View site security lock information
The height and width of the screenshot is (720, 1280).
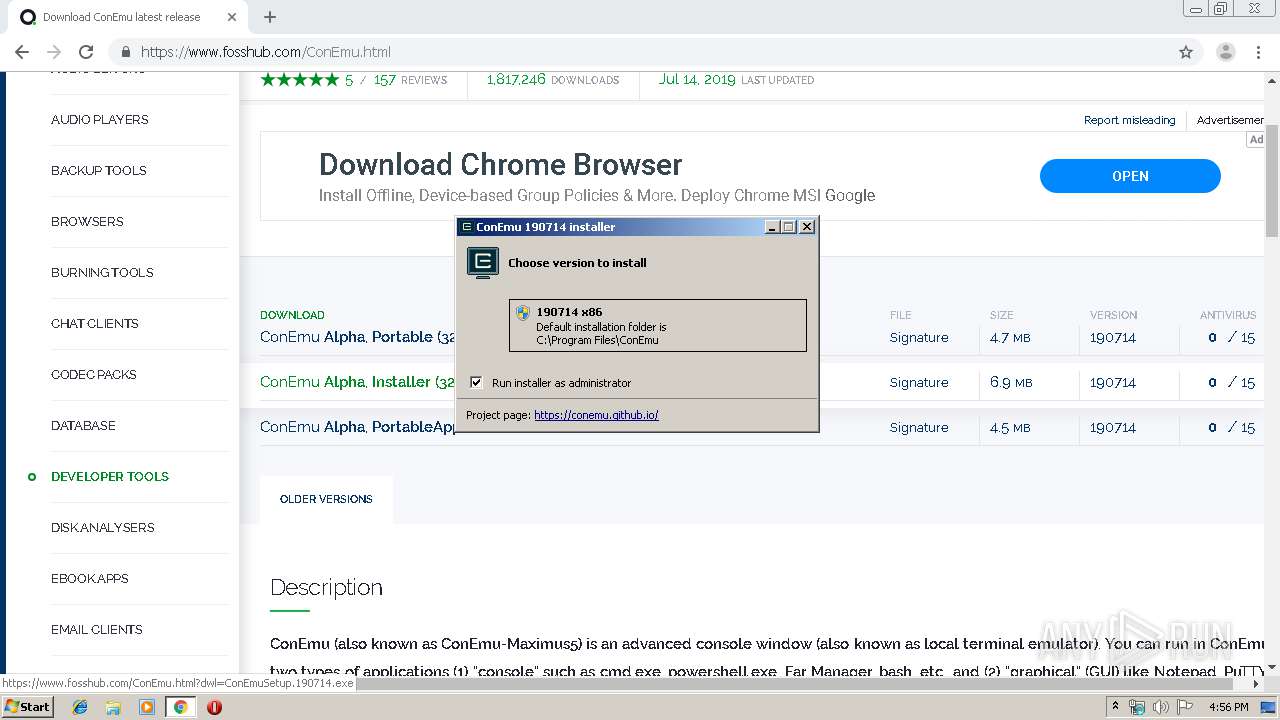[x=126, y=52]
